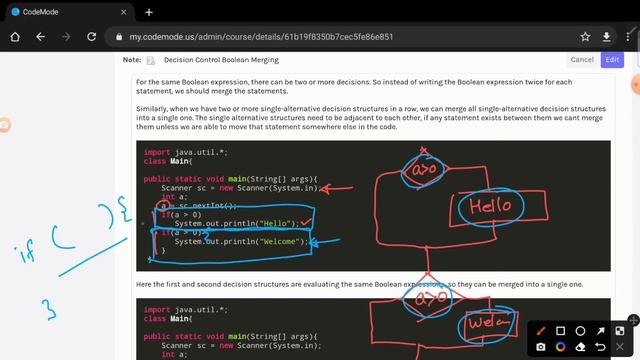Take a screenshot with the camera tool
Image resolution: width=640 pixels, height=360 pixels.
tap(541, 347)
